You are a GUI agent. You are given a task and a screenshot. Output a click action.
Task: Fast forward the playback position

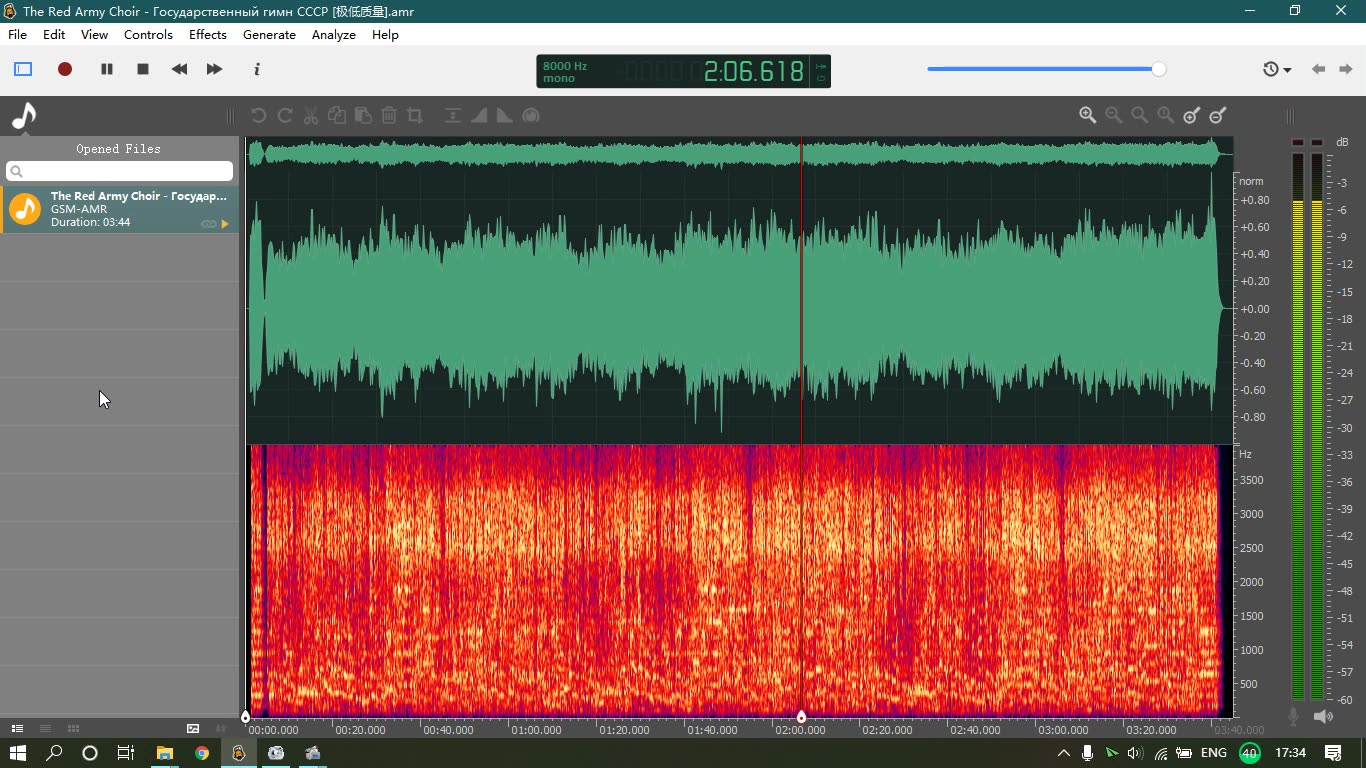tap(214, 69)
